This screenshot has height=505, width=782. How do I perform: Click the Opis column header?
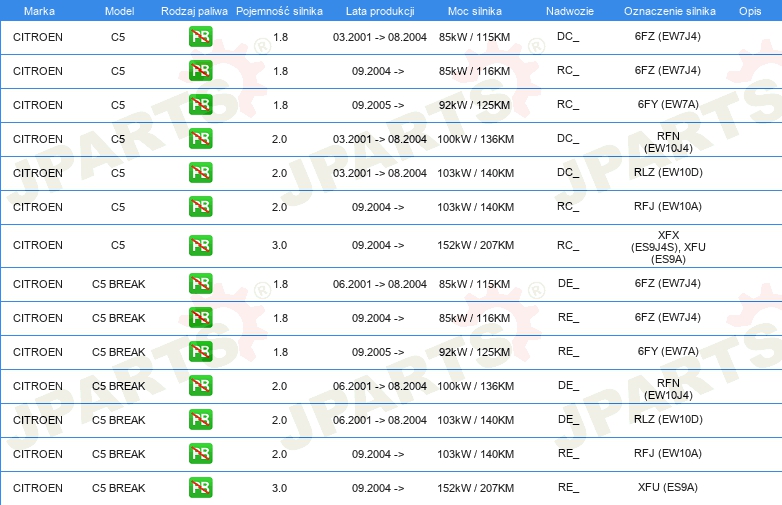pyautogui.click(x=750, y=11)
